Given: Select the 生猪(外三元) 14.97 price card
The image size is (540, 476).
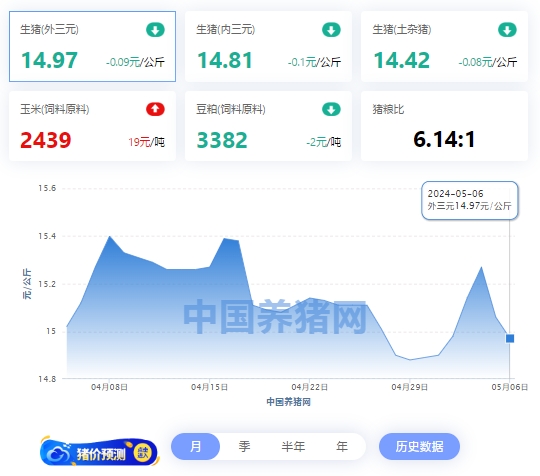Looking at the screenshot, I should click(92, 46).
